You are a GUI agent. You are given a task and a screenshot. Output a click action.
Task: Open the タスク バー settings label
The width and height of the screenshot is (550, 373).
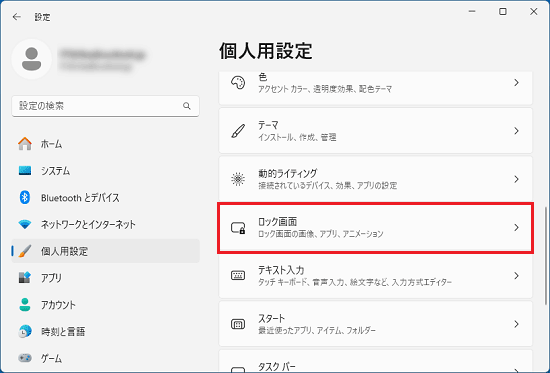point(277,367)
